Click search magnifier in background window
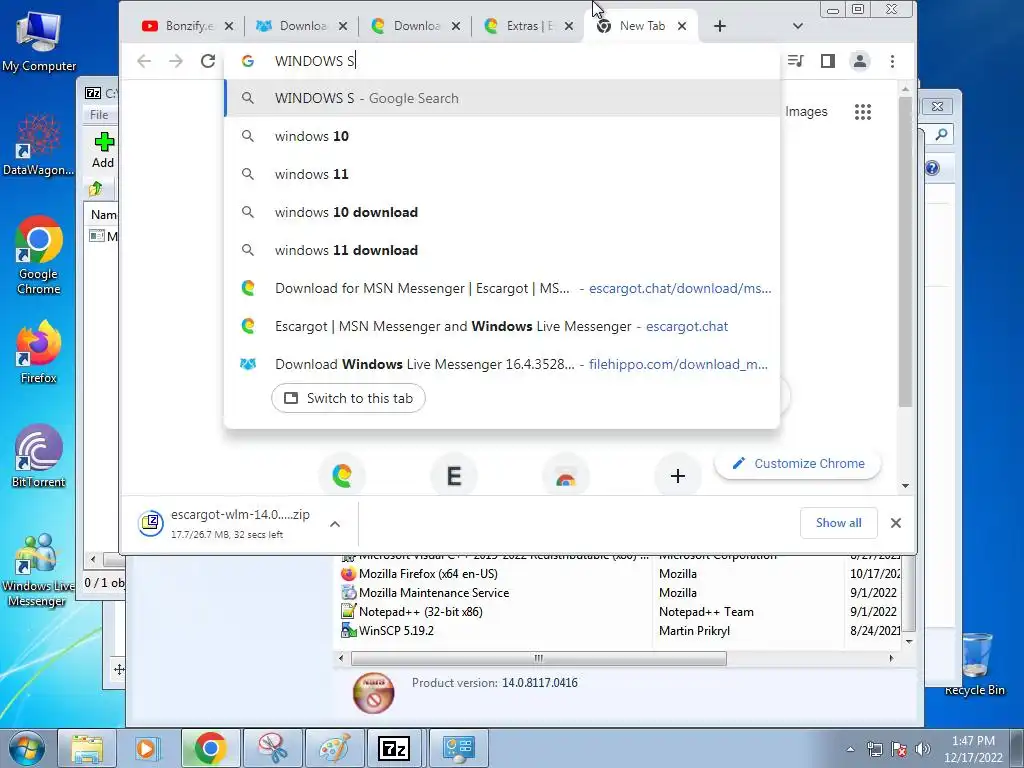Screen dimensions: 1024x768 click(940, 135)
